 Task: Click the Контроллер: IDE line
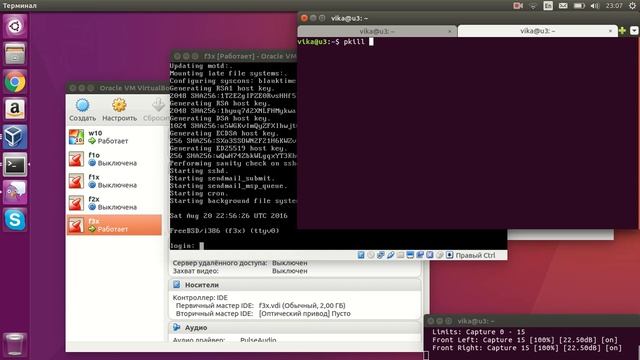200,298
